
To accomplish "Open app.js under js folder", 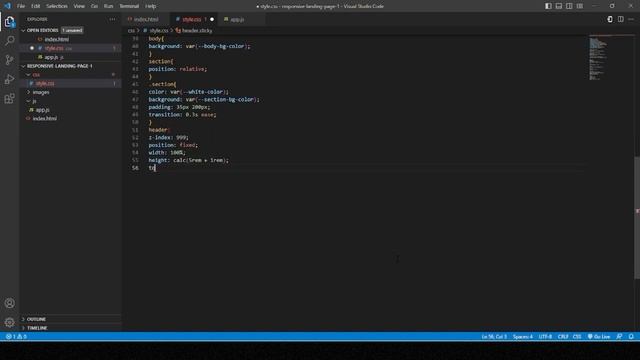I will (x=71, y=110).
